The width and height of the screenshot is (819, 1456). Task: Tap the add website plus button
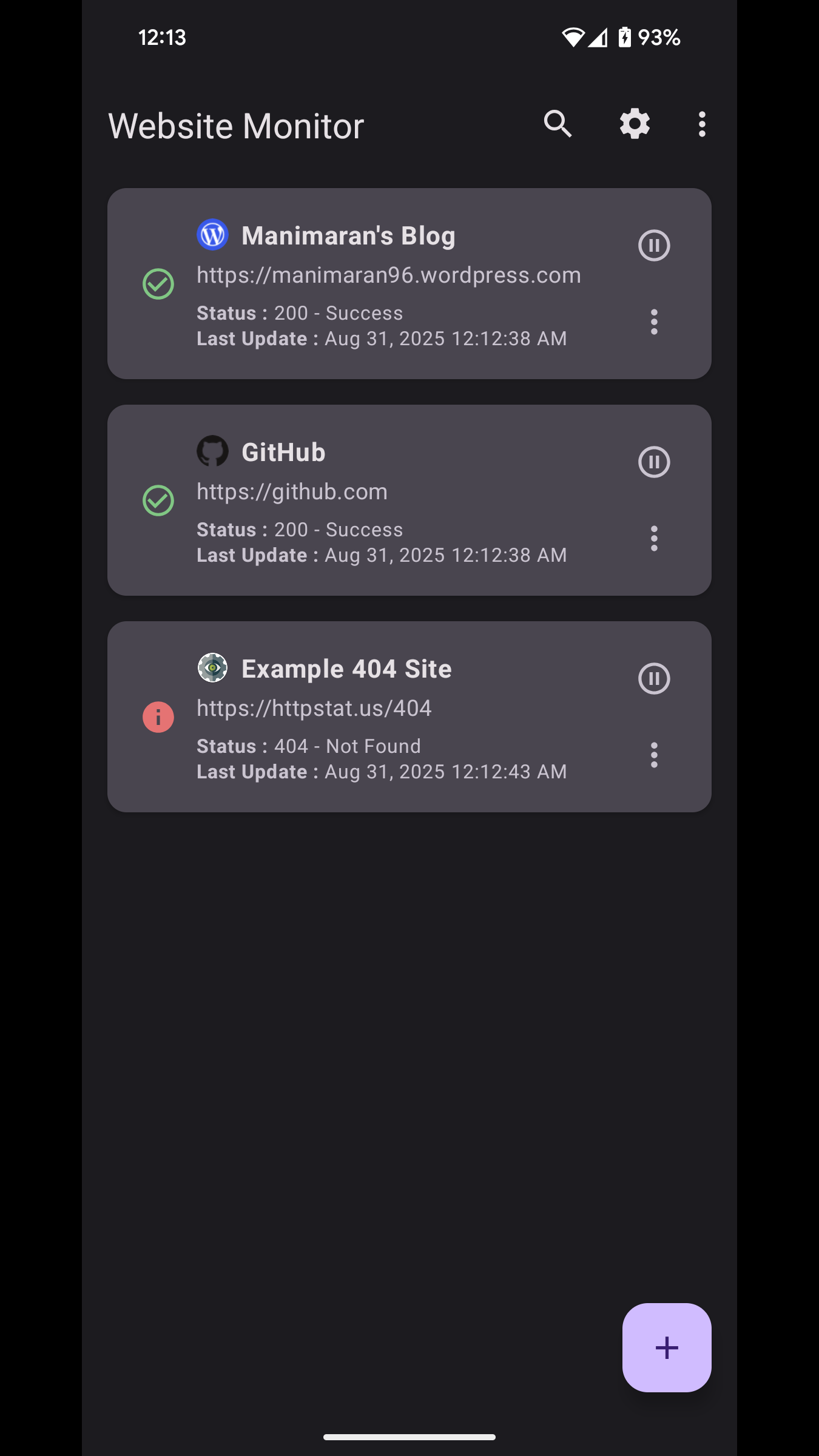(666, 1347)
